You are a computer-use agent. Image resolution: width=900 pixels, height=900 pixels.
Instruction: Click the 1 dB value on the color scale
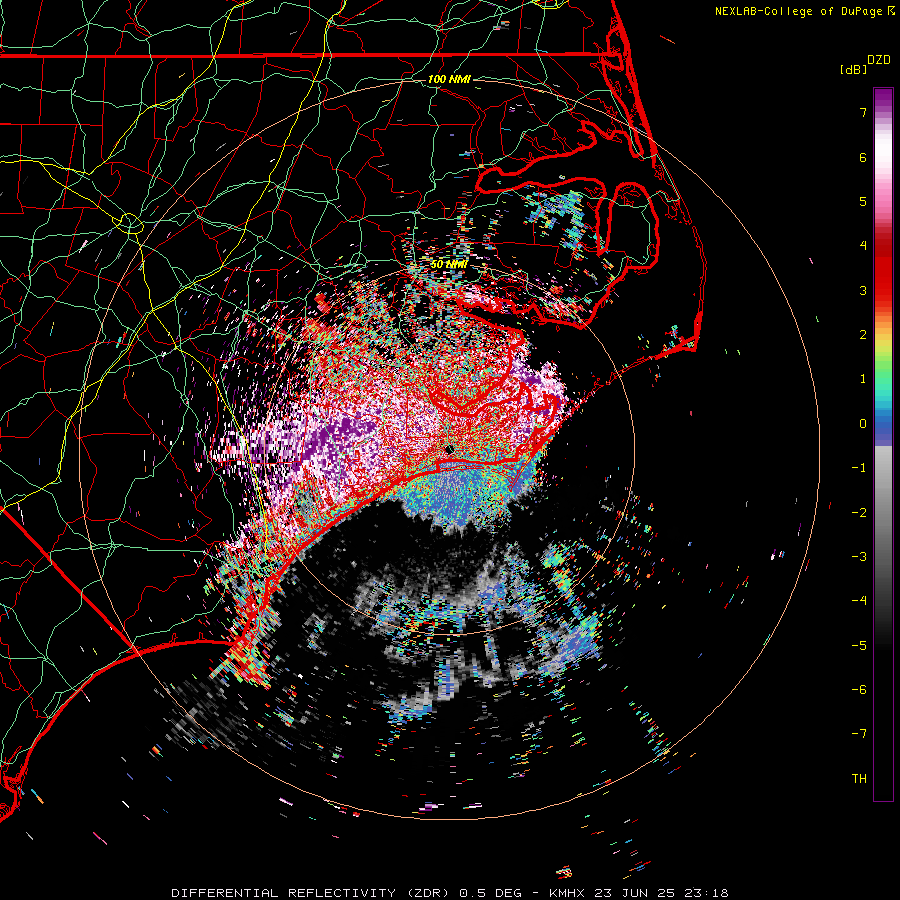coord(863,379)
